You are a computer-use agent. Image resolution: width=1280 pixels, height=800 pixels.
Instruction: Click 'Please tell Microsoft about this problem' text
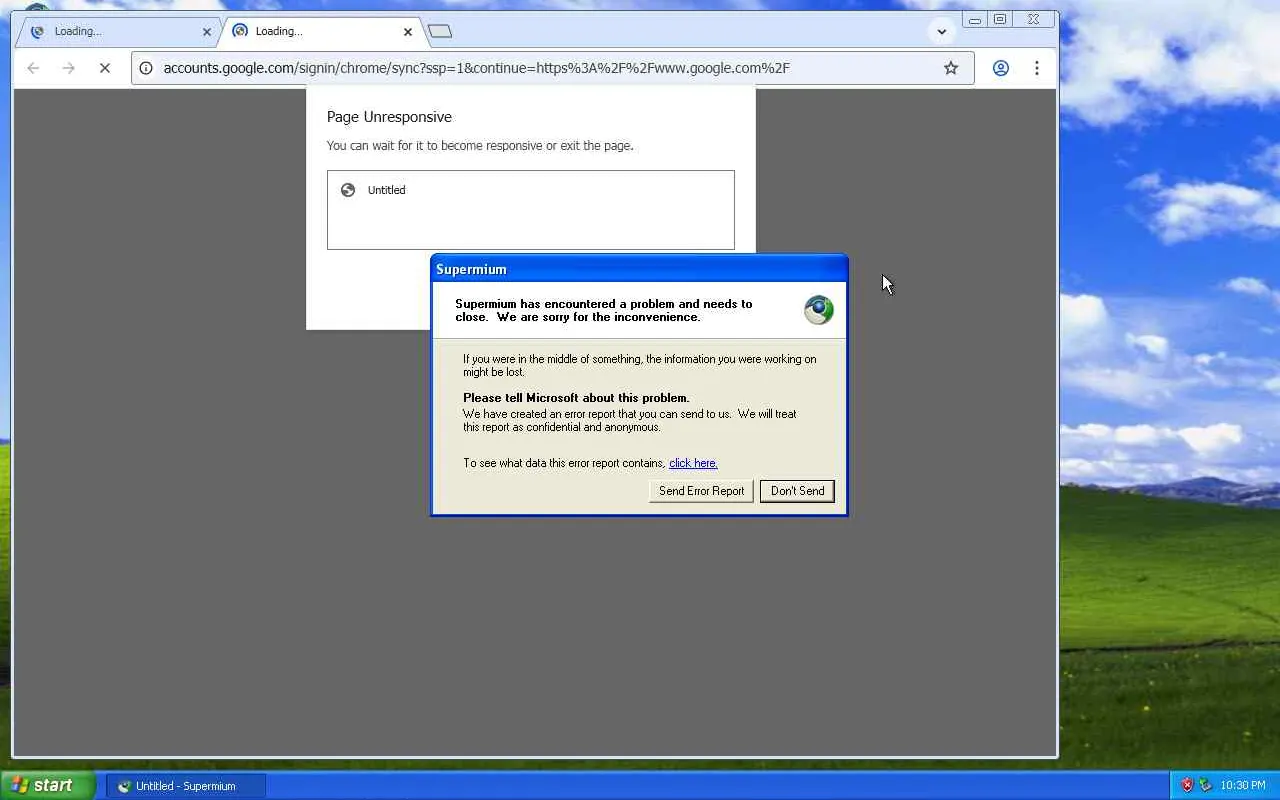click(576, 398)
